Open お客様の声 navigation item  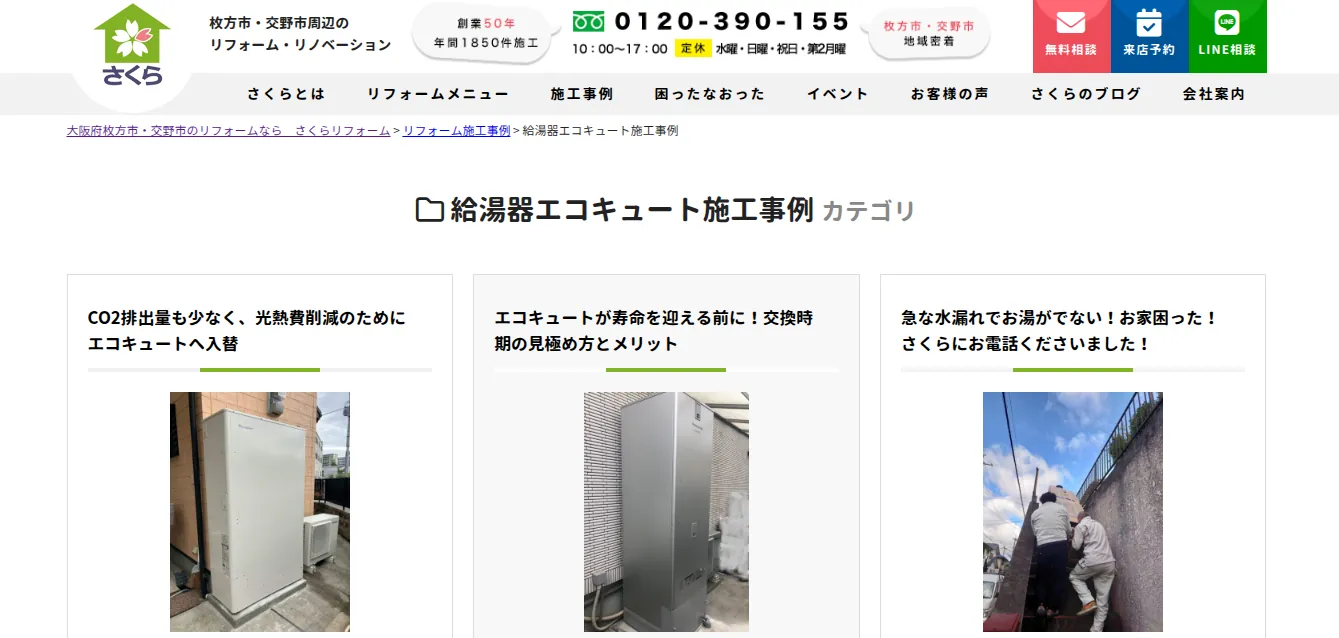tap(949, 94)
